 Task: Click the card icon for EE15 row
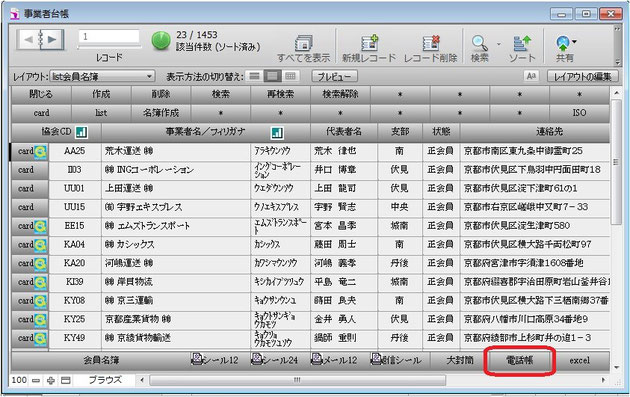[x=40, y=227]
